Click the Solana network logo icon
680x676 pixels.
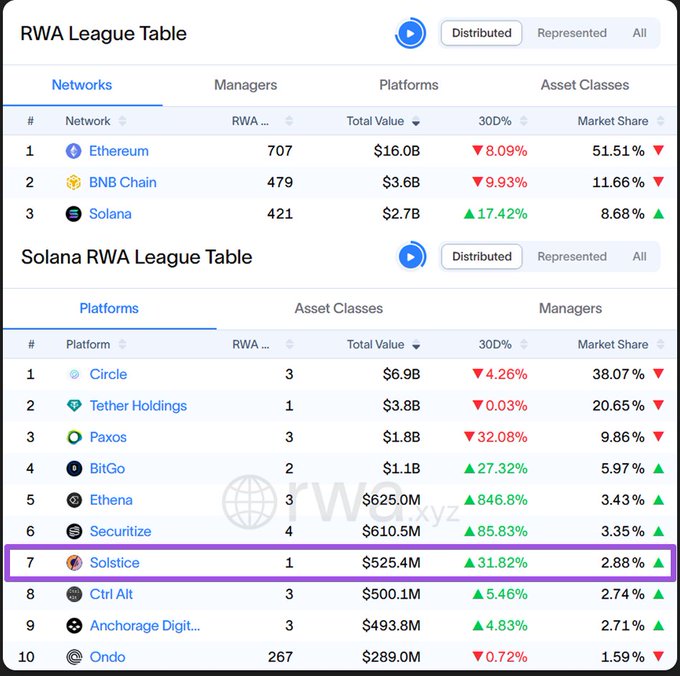click(73, 214)
